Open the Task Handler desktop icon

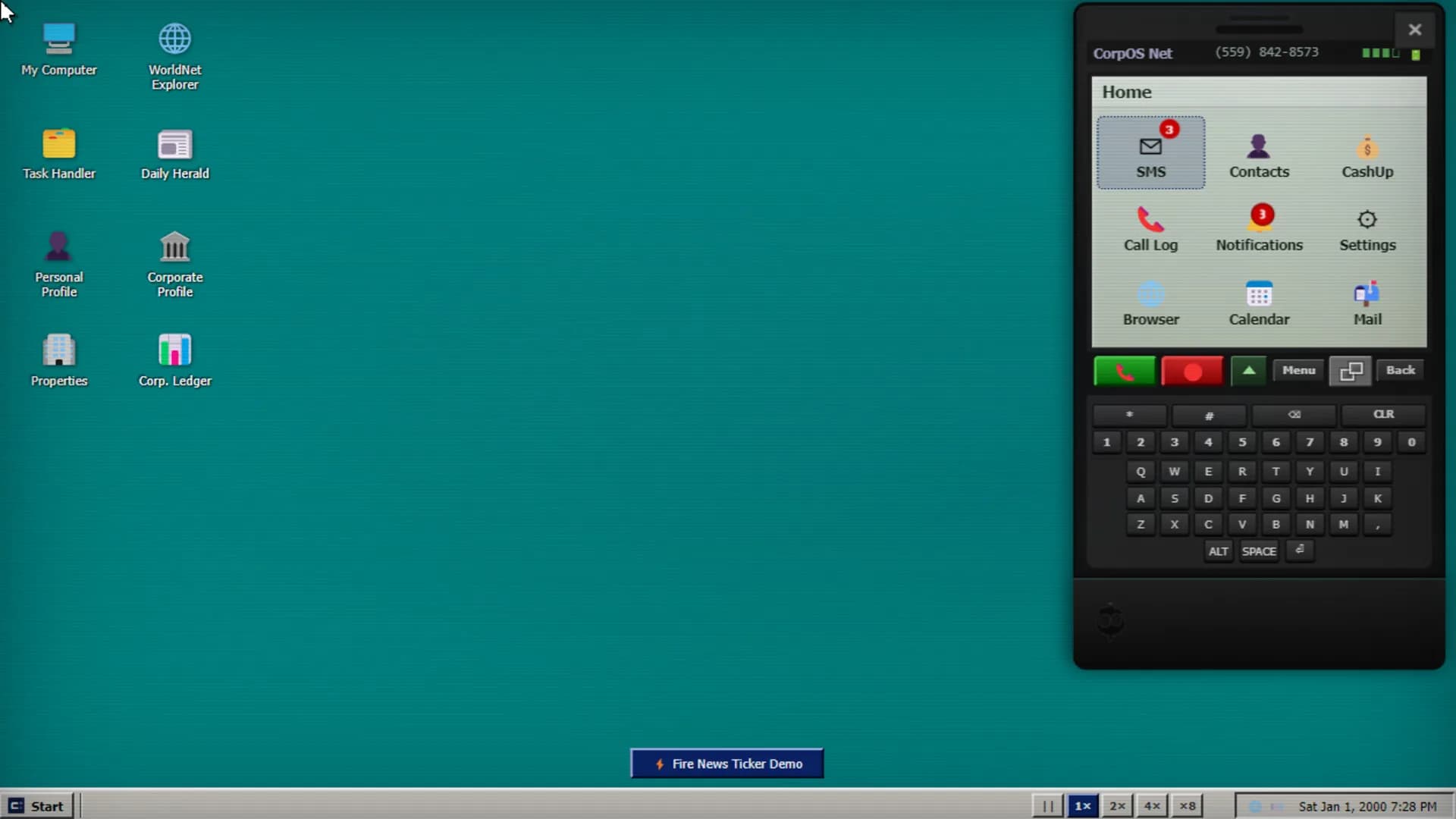(x=59, y=155)
